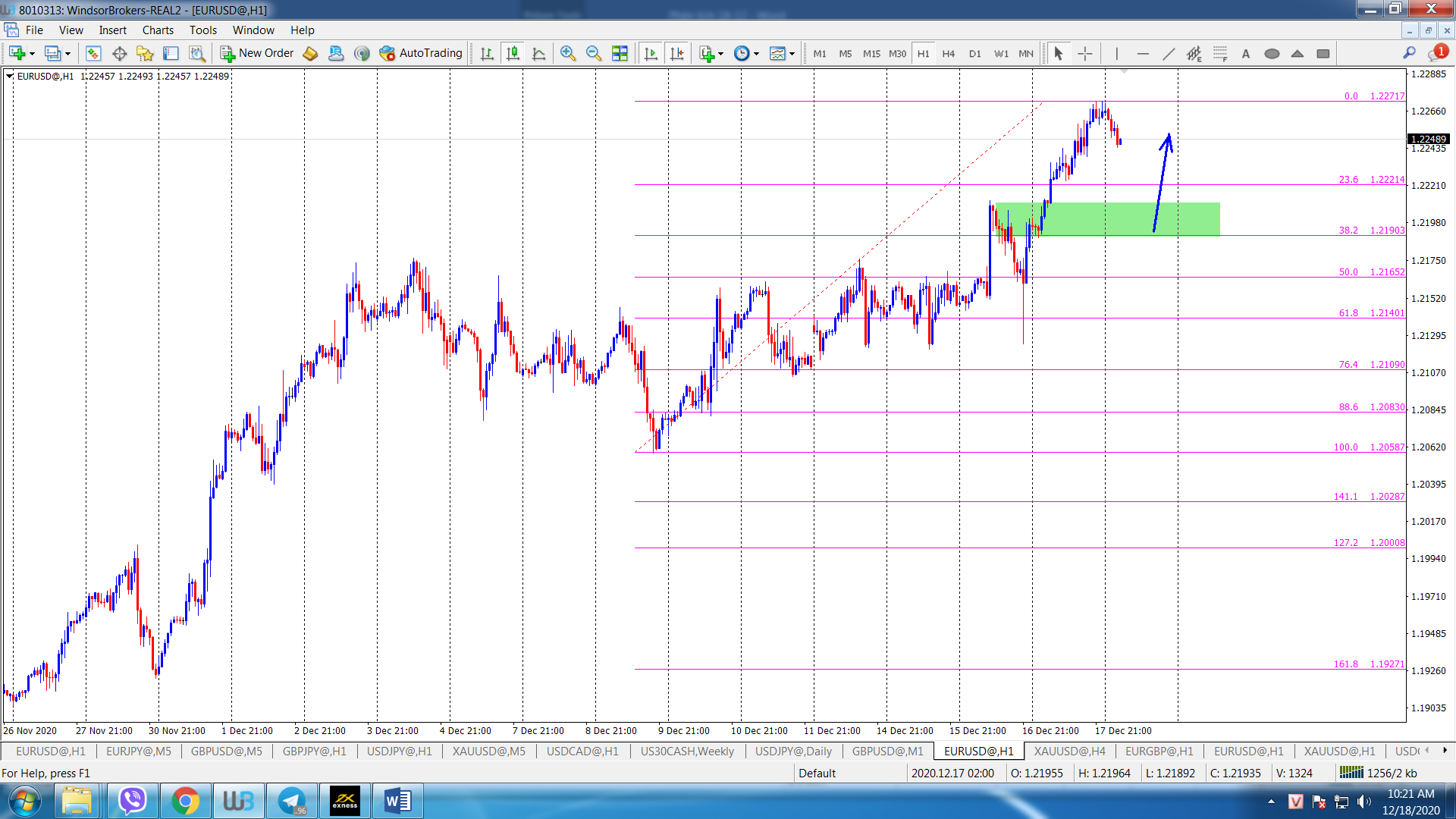
Task: Switch chart to bar chart mode
Action: click(487, 53)
